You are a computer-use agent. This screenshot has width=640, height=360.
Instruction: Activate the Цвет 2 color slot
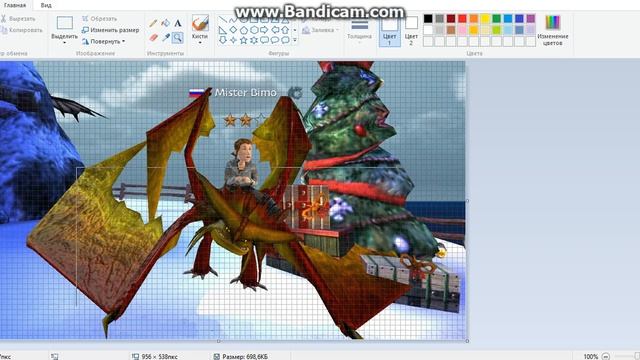click(411, 31)
